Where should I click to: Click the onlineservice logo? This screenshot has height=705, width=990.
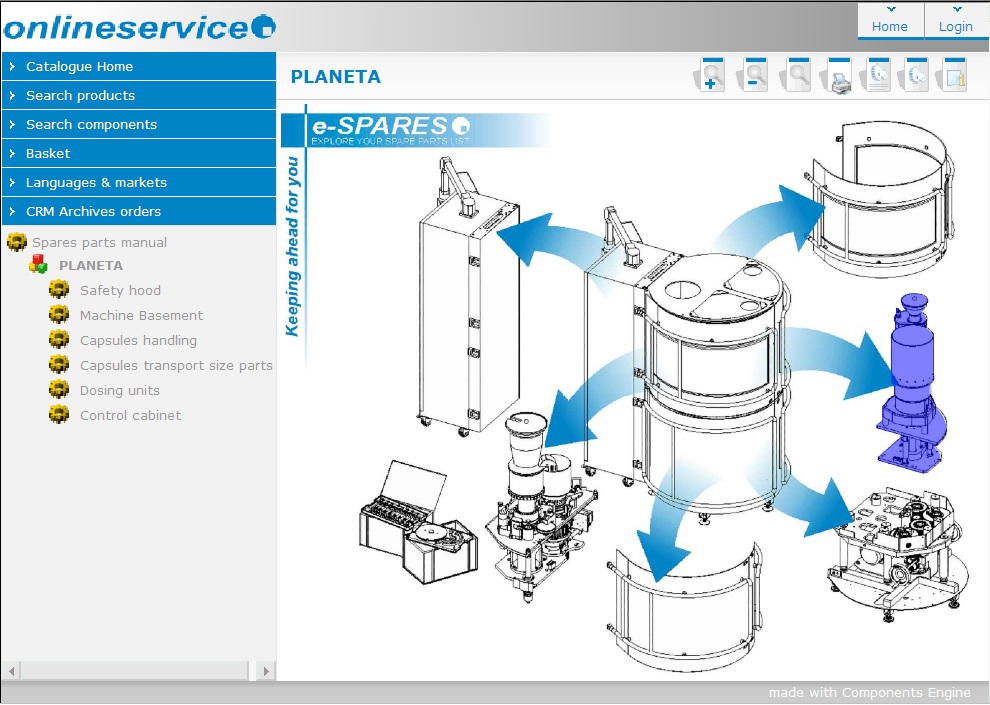[139, 27]
